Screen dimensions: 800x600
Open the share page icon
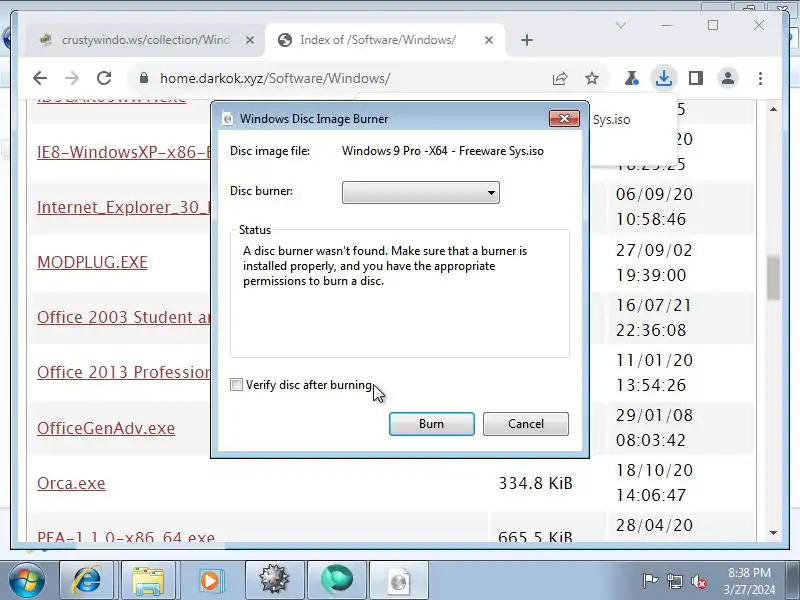[560, 79]
